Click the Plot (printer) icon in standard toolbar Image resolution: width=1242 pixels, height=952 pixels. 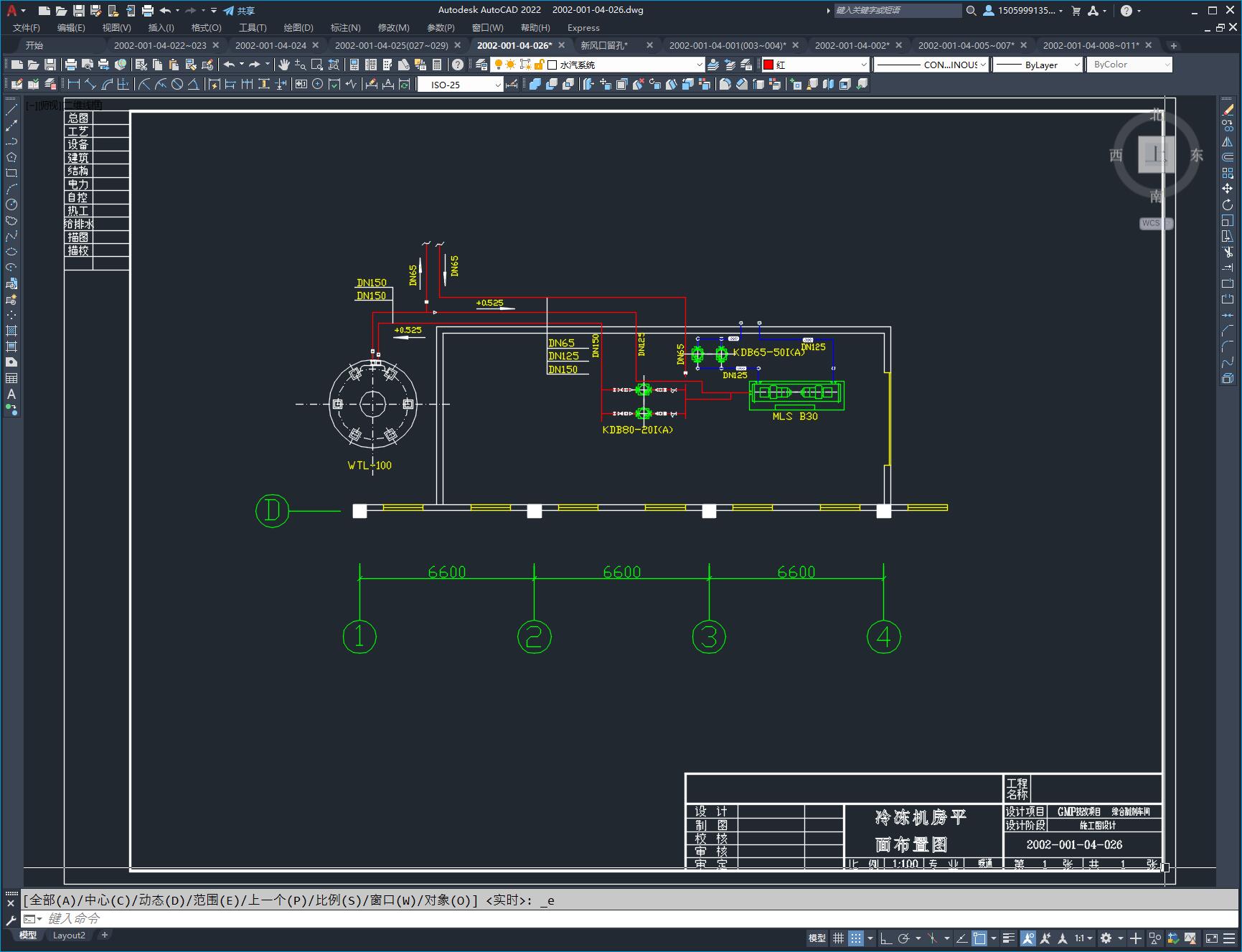click(71, 65)
